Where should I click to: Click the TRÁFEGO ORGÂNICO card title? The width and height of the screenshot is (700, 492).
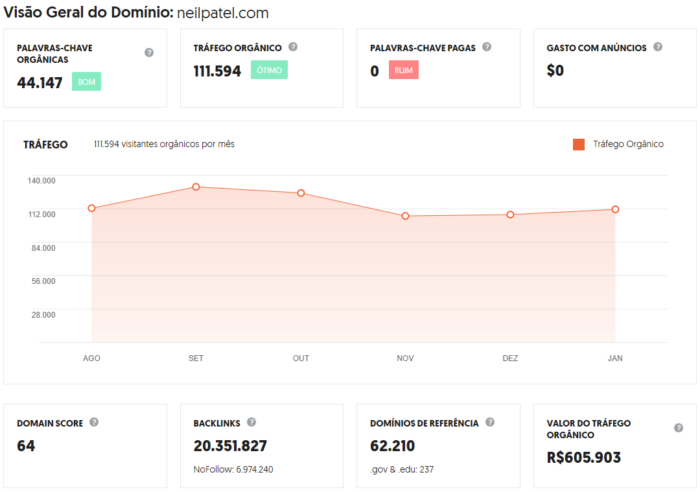[238, 48]
